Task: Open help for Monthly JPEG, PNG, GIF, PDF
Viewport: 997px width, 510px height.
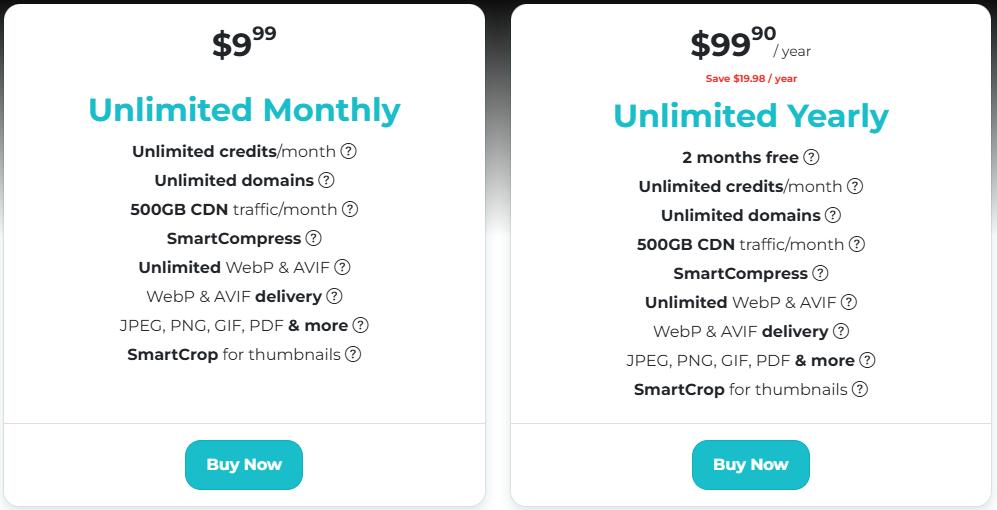Action: (360, 326)
